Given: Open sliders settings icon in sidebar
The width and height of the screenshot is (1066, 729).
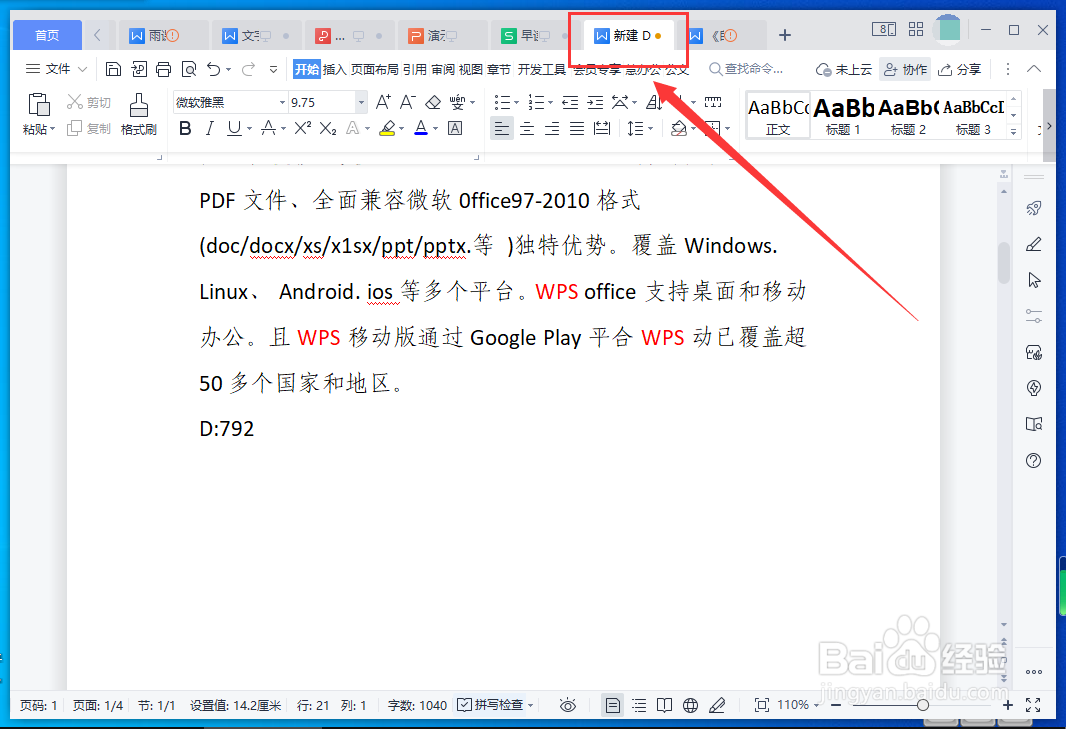Looking at the screenshot, I should [1034, 316].
